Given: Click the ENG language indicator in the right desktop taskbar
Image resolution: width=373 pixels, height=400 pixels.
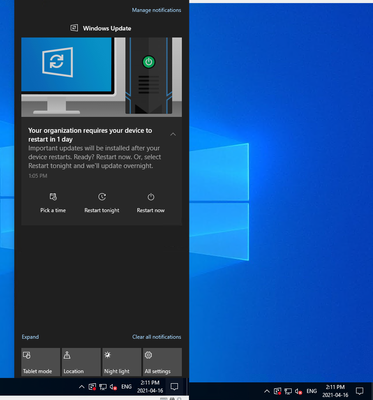Looking at the screenshot, I should (x=312, y=391).
